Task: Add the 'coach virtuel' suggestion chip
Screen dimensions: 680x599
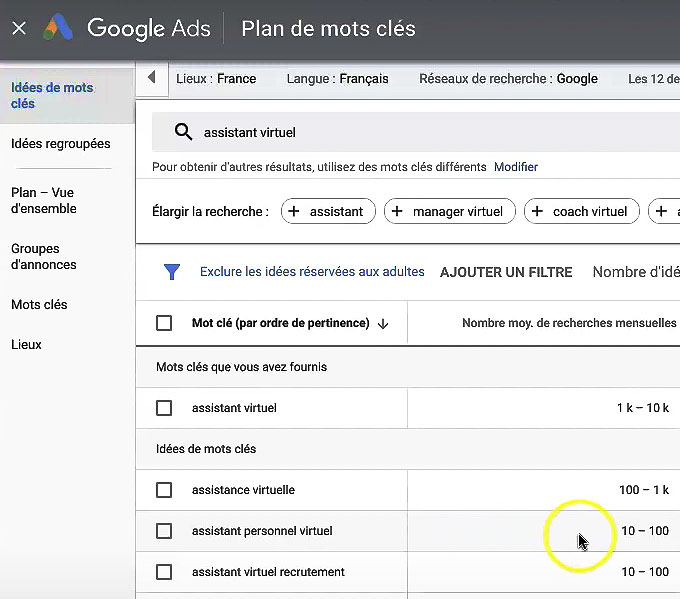Action: click(582, 211)
